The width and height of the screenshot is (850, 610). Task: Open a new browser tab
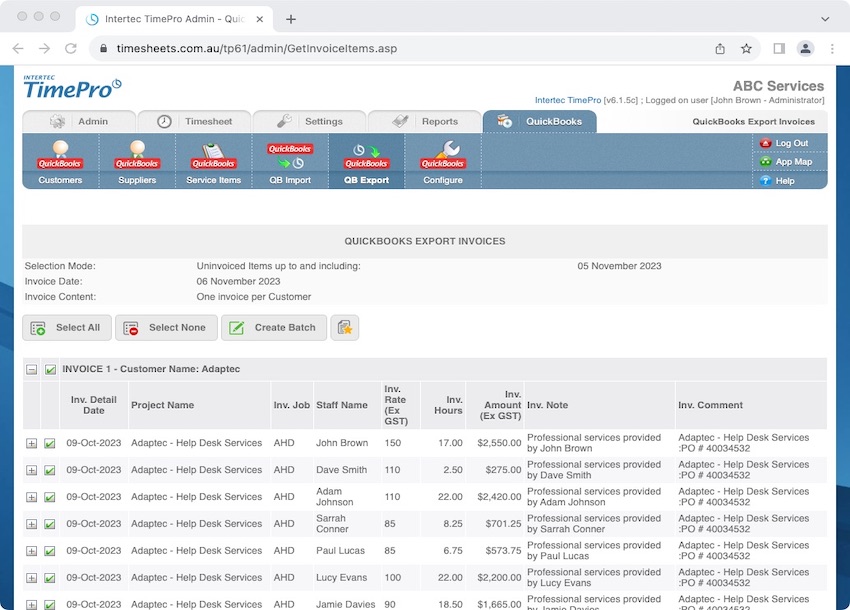pyautogui.click(x=291, y=20)
